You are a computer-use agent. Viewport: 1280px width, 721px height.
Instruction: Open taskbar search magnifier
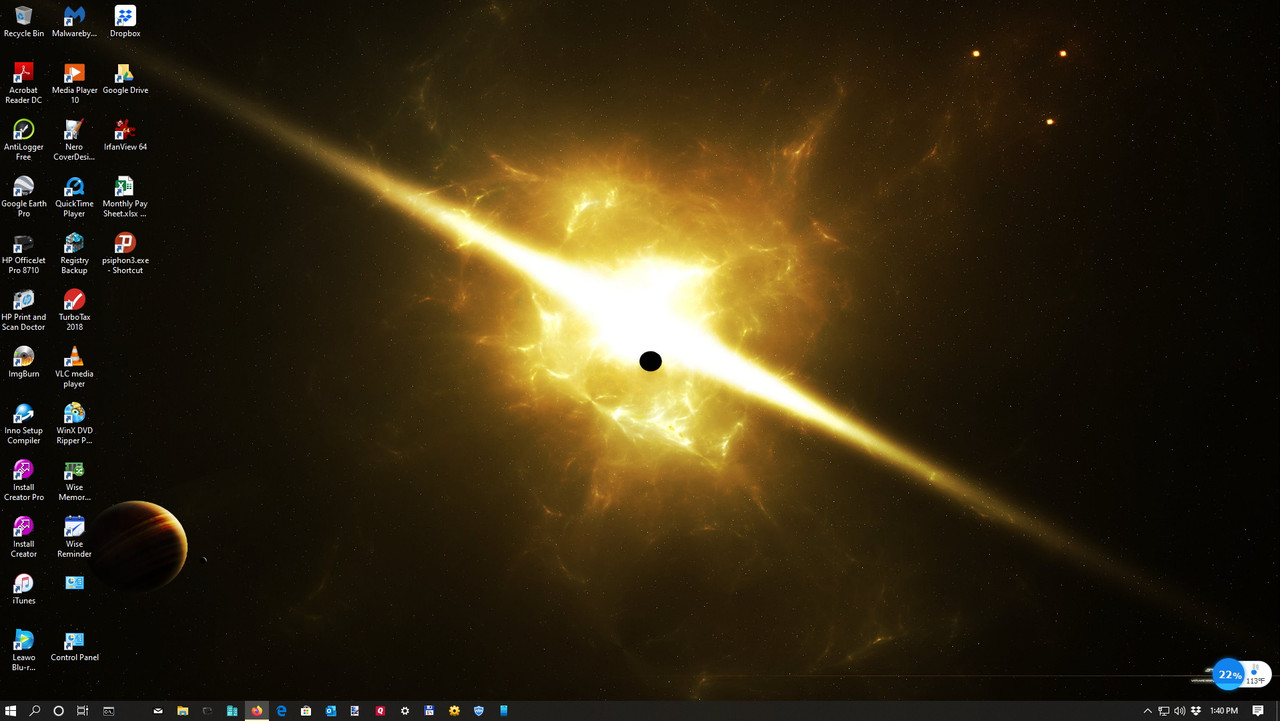point(35,711)
